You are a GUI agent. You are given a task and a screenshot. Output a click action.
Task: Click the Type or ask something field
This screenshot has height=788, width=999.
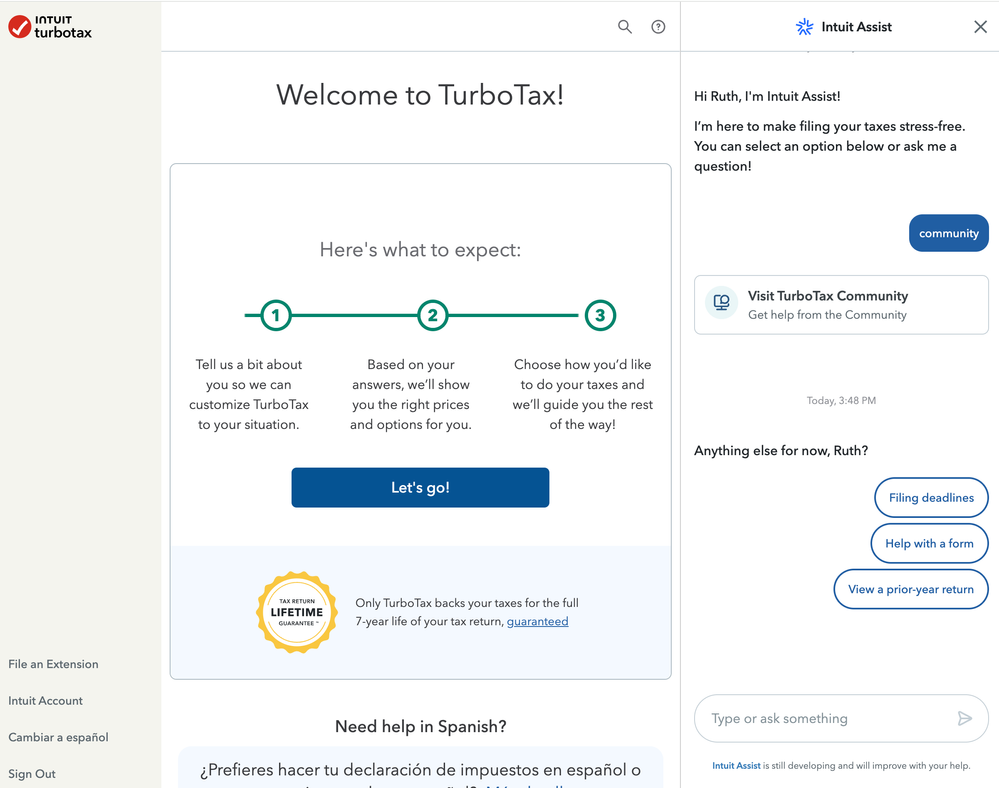(841, 719)
